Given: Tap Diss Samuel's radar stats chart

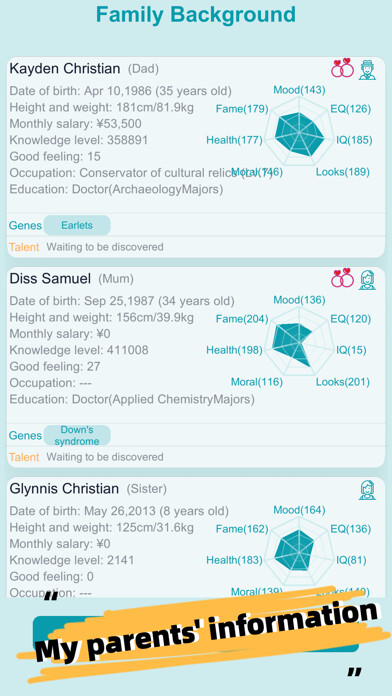Looking at the screenshot, I should coord(300,342).
